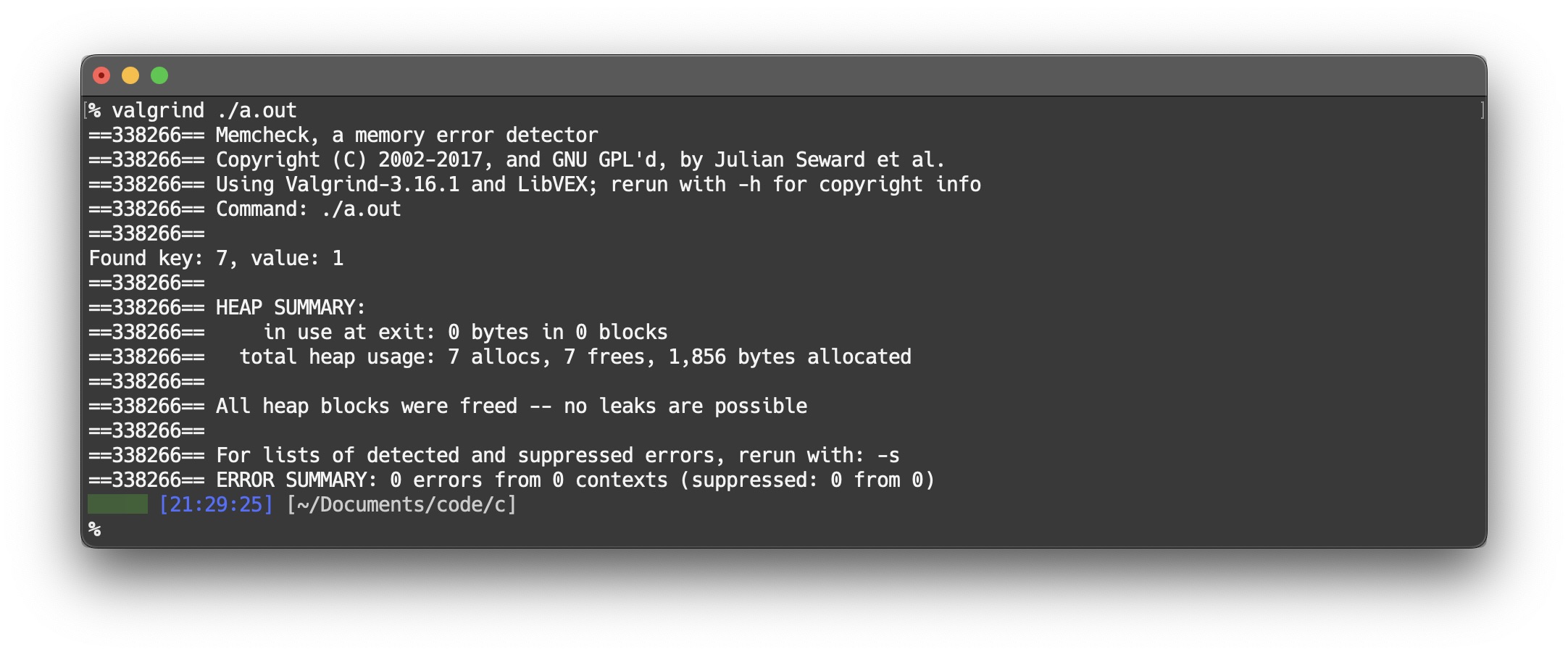Viewport: 1568px width, 655px height.
Task: Click the 'in use at exit' line
Action: [x=464, y=332]
